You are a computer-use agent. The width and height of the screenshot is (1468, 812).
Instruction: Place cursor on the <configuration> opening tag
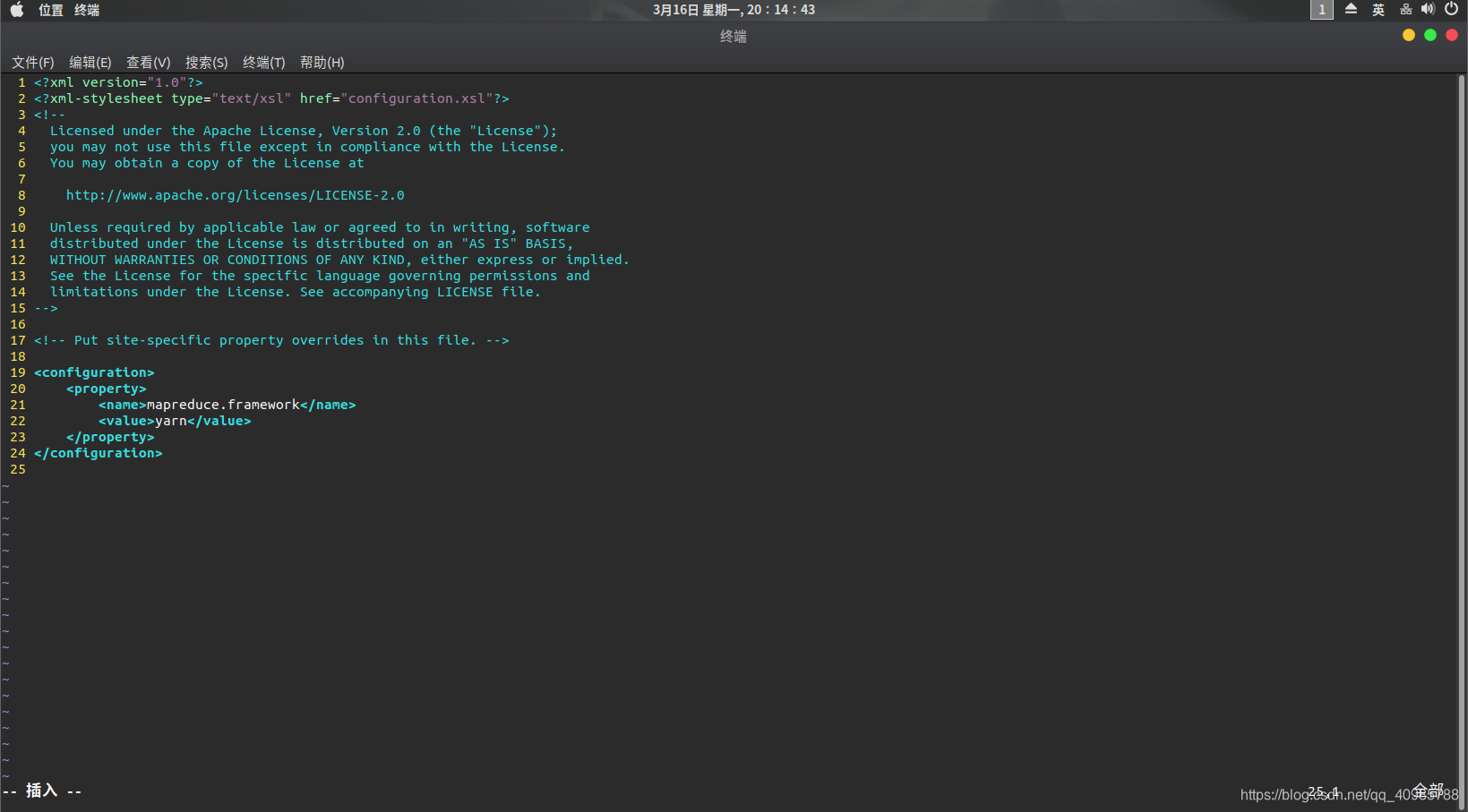[94, 372]
